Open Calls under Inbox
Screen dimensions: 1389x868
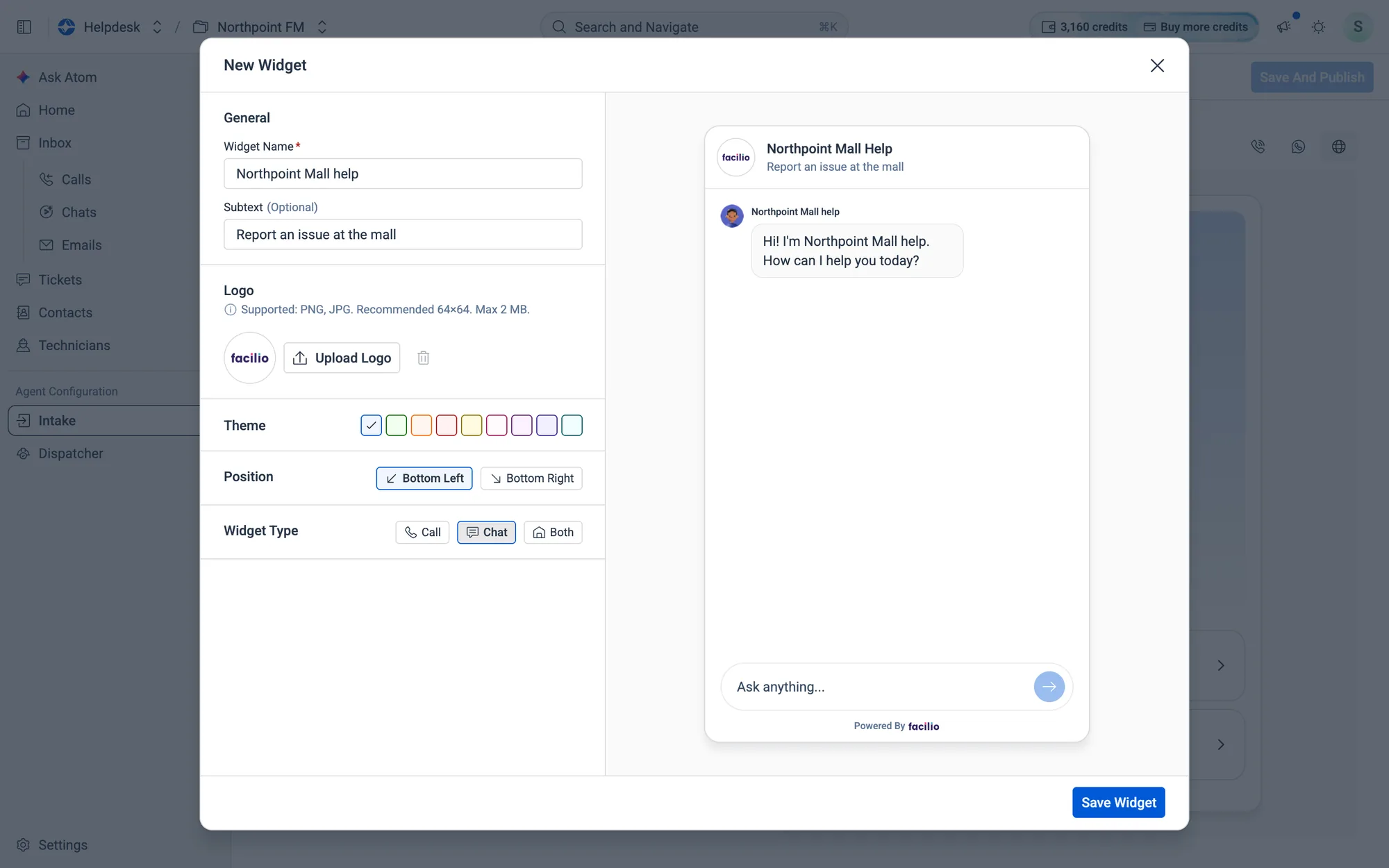[76, 180]
